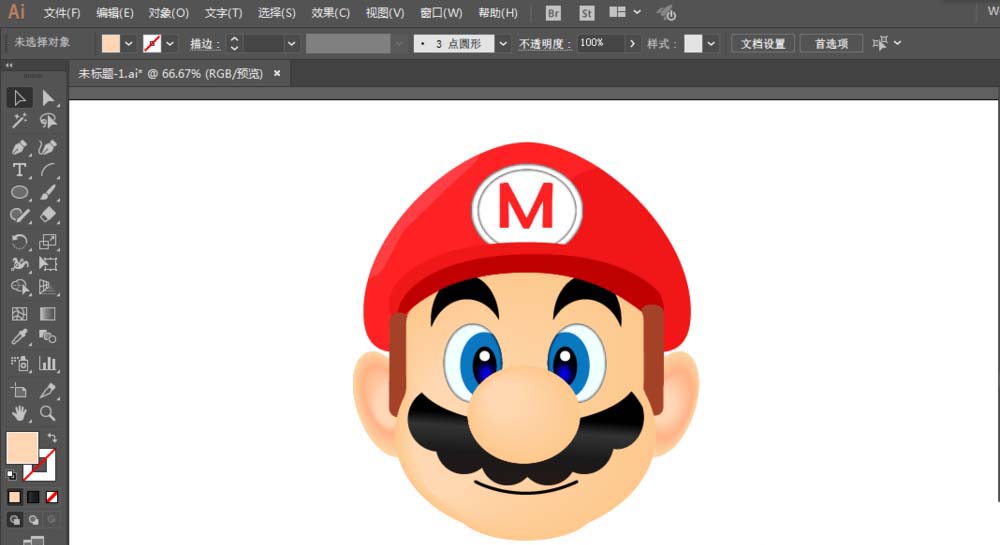The width and height of the screenshot is (1000, 545).
Task: Pick the Zoom magnifier tool
Action: point(47,413)
